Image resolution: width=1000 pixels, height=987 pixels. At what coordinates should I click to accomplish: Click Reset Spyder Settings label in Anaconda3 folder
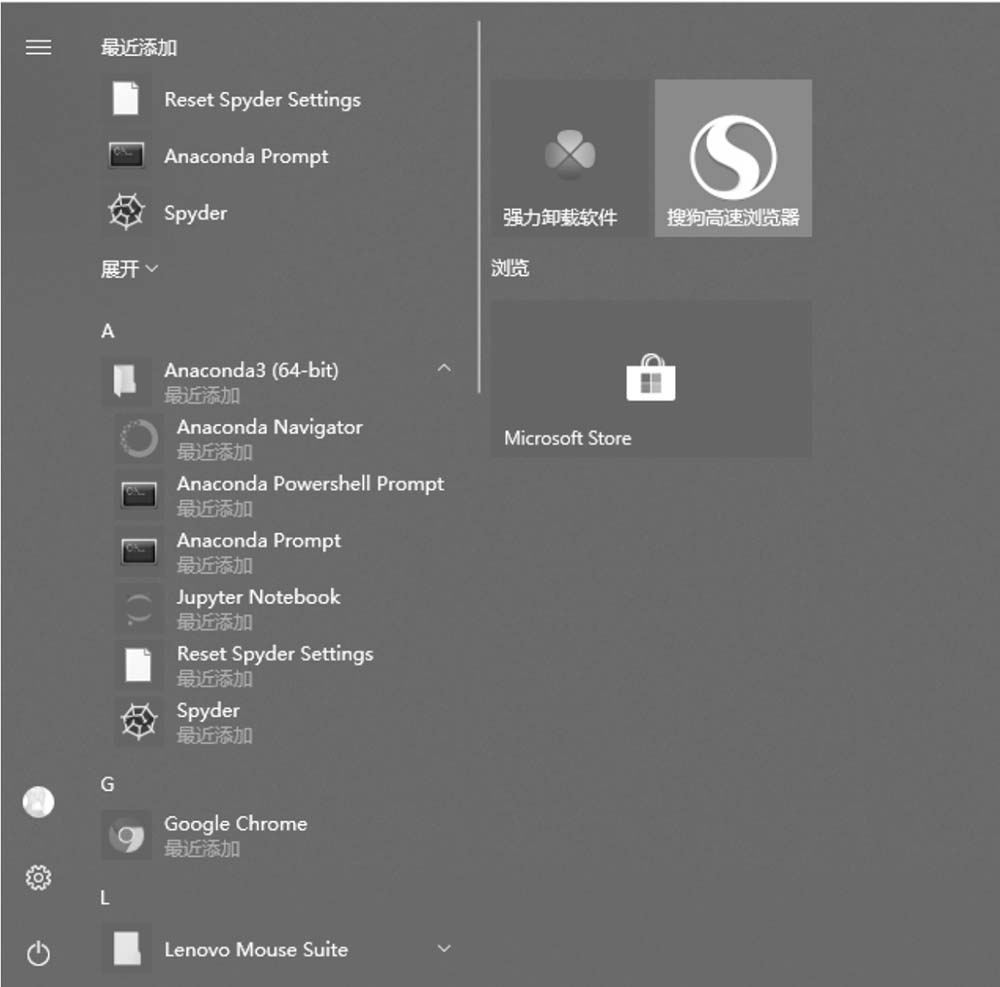click(275, 654)
